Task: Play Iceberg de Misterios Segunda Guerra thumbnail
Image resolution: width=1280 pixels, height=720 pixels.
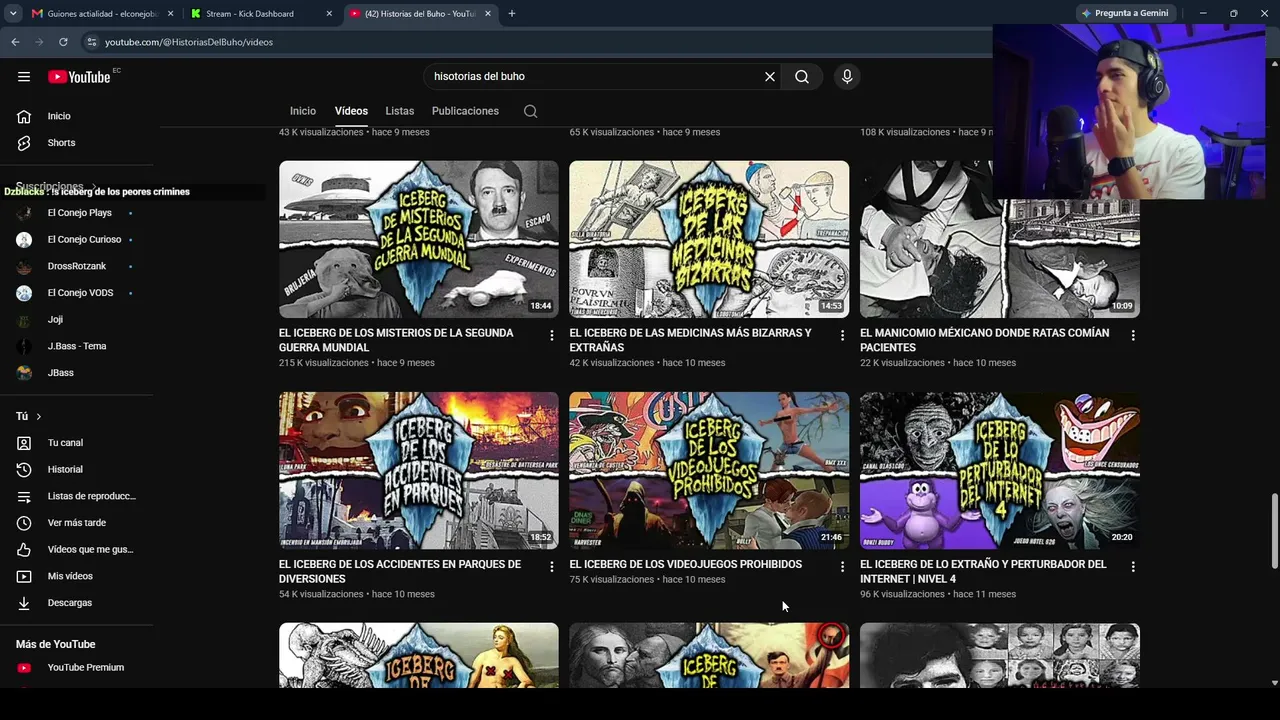Action: (419, 239)
